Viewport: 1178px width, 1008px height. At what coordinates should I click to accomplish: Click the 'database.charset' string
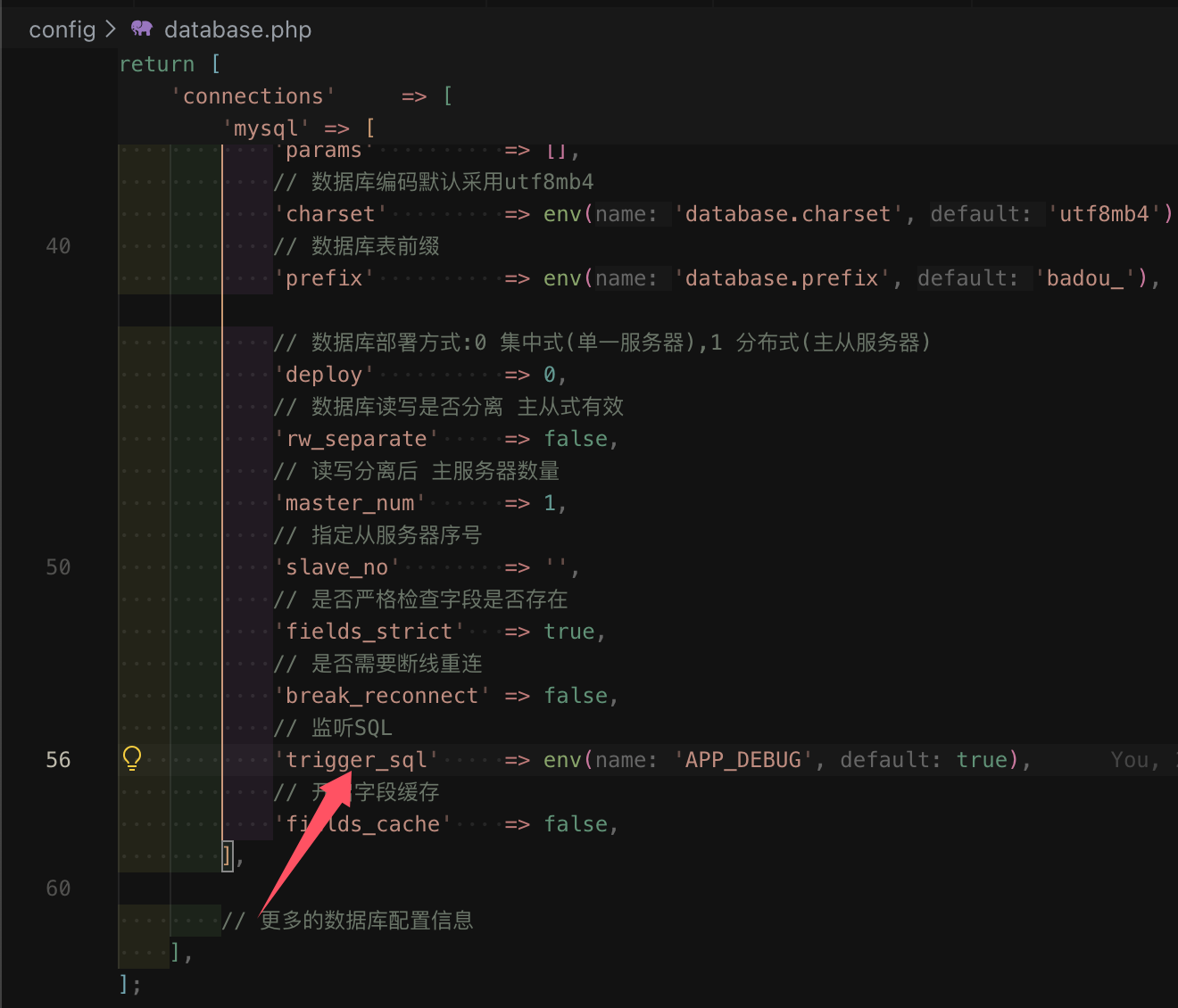(788, 214)
